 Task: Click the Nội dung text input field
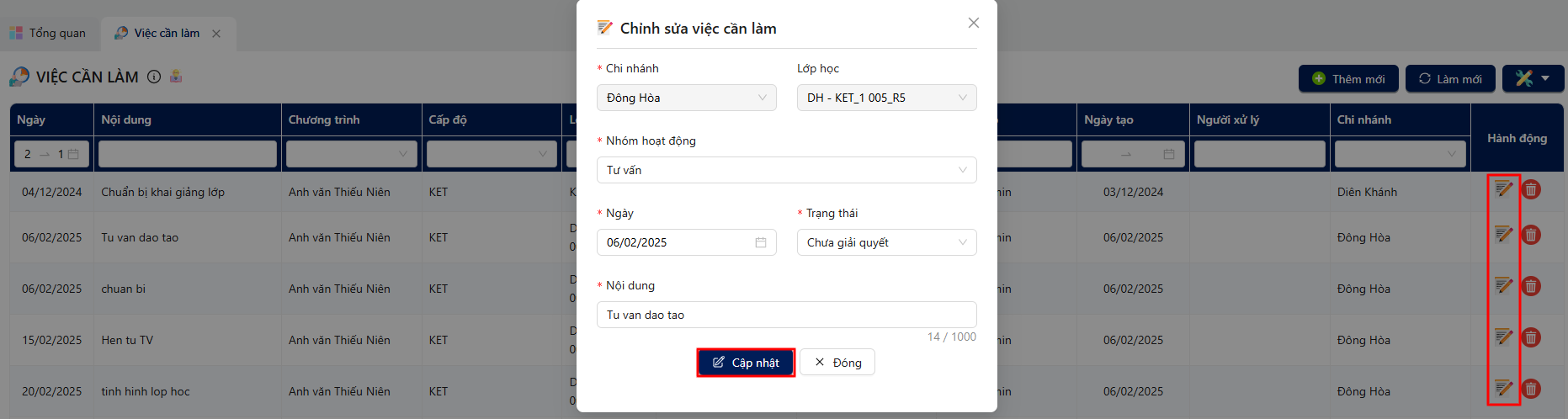click(x=787, y=315)
